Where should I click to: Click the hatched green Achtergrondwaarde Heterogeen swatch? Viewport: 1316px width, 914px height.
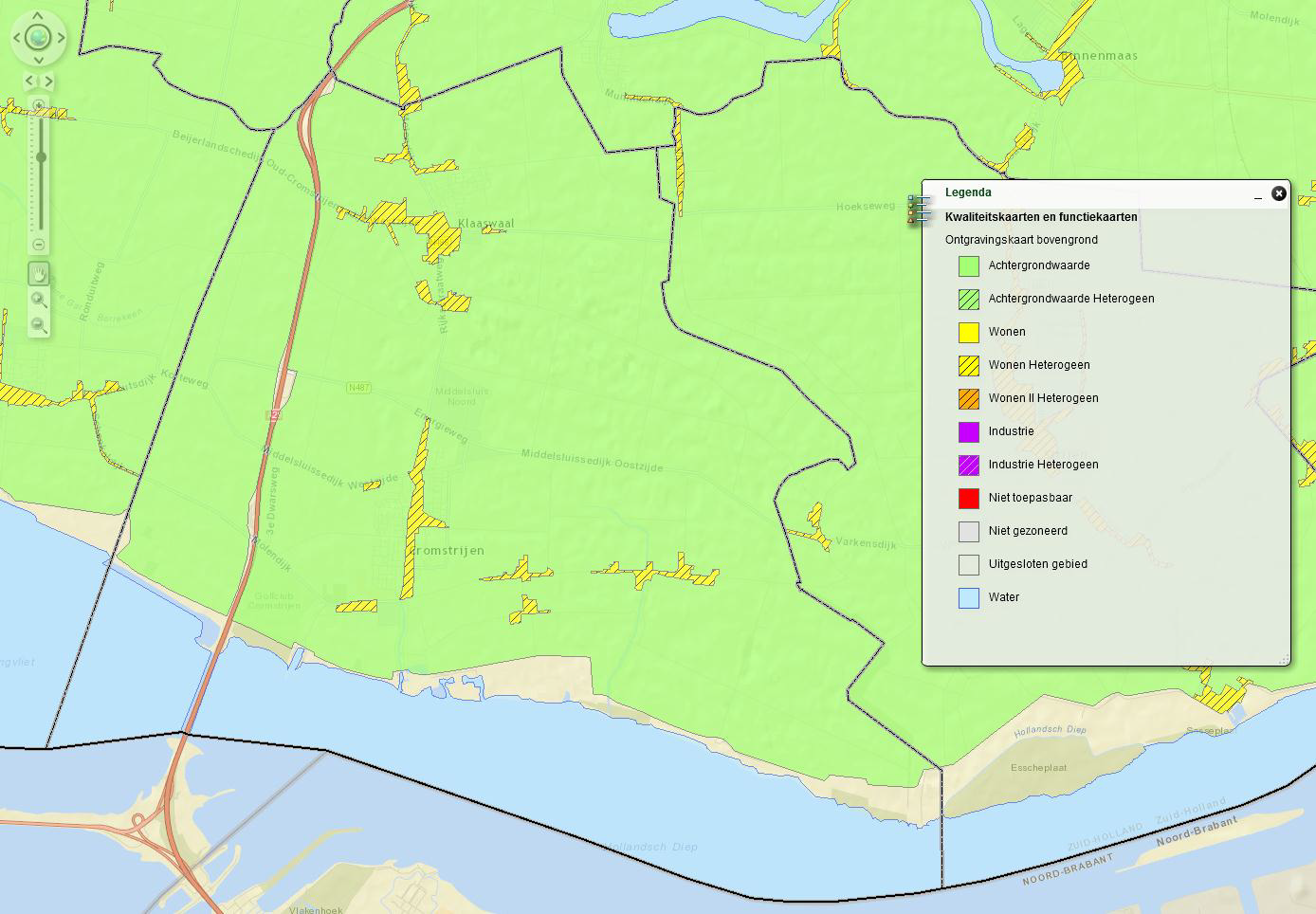point(969,300)
